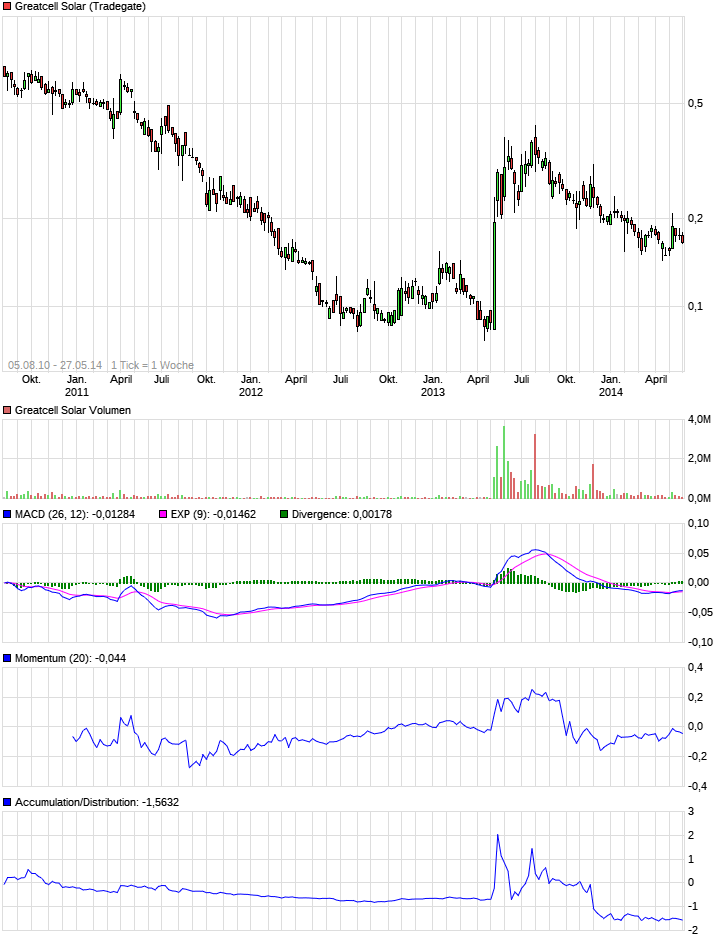
Task: Click the red Greatcell Solar (Tradegate) legend swatch
Action: (x=7, y=7)
